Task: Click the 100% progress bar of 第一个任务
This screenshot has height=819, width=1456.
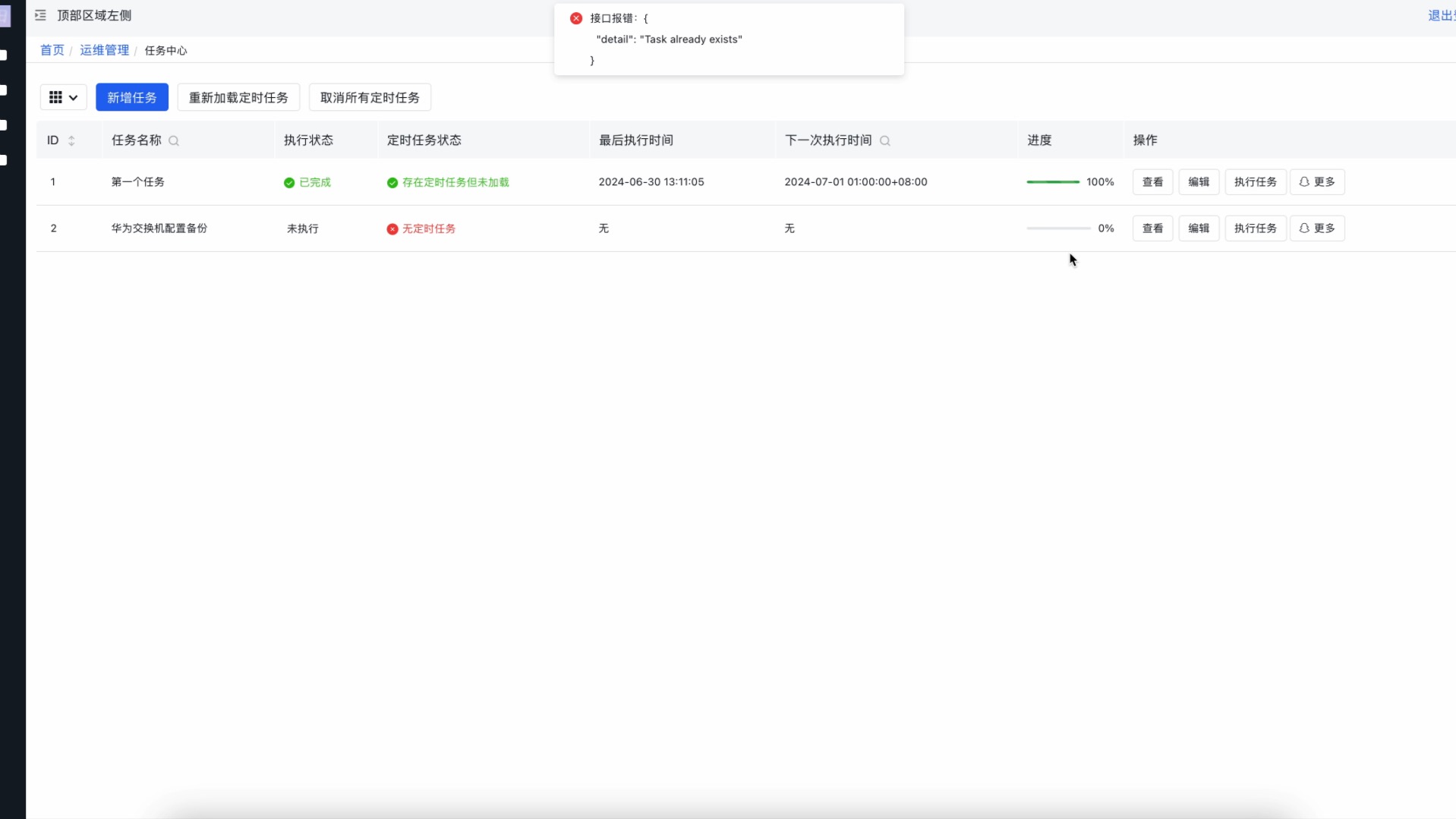Action: tap(1053, 182)
